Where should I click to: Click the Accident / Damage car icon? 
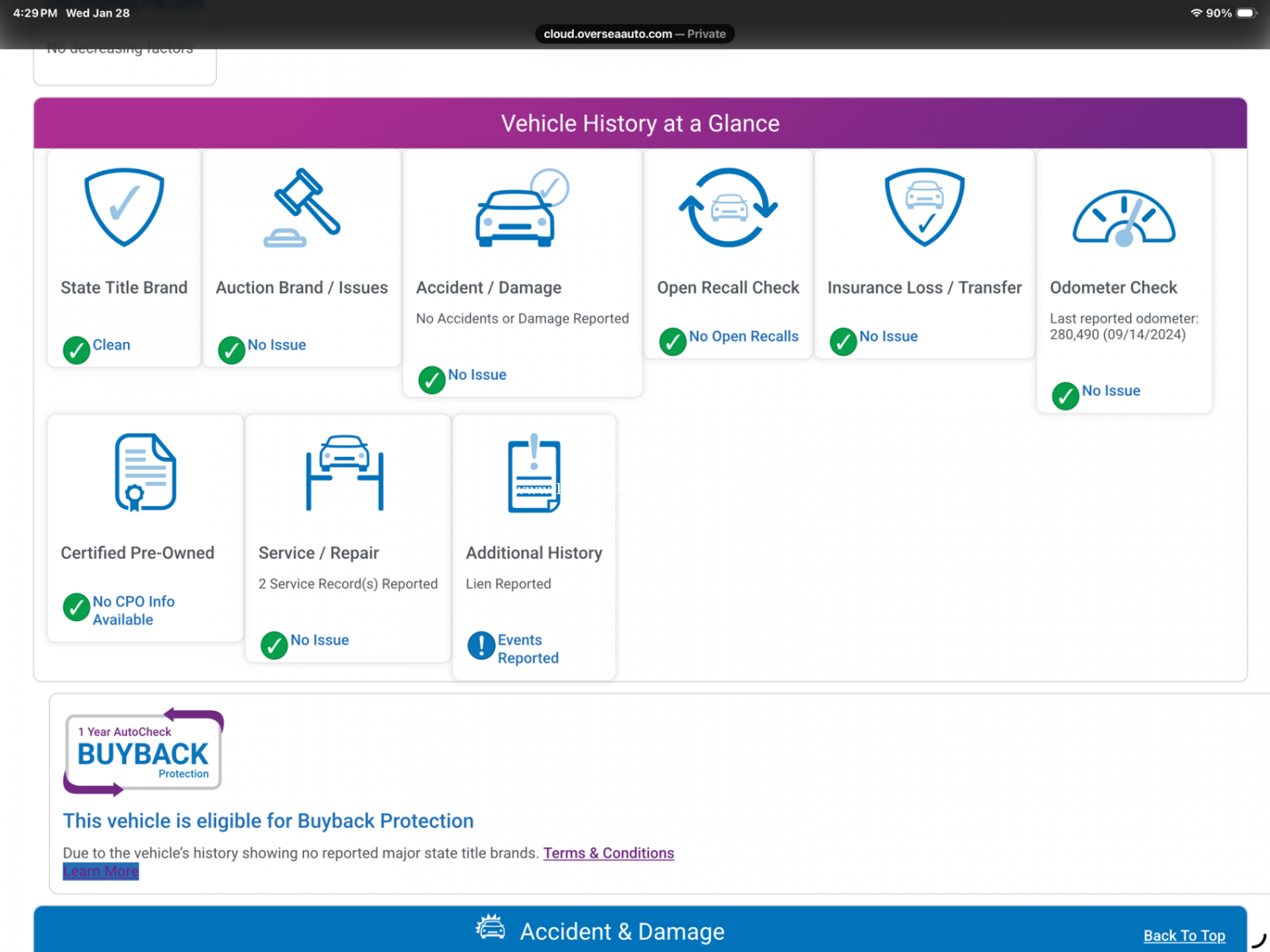(520, 209)
